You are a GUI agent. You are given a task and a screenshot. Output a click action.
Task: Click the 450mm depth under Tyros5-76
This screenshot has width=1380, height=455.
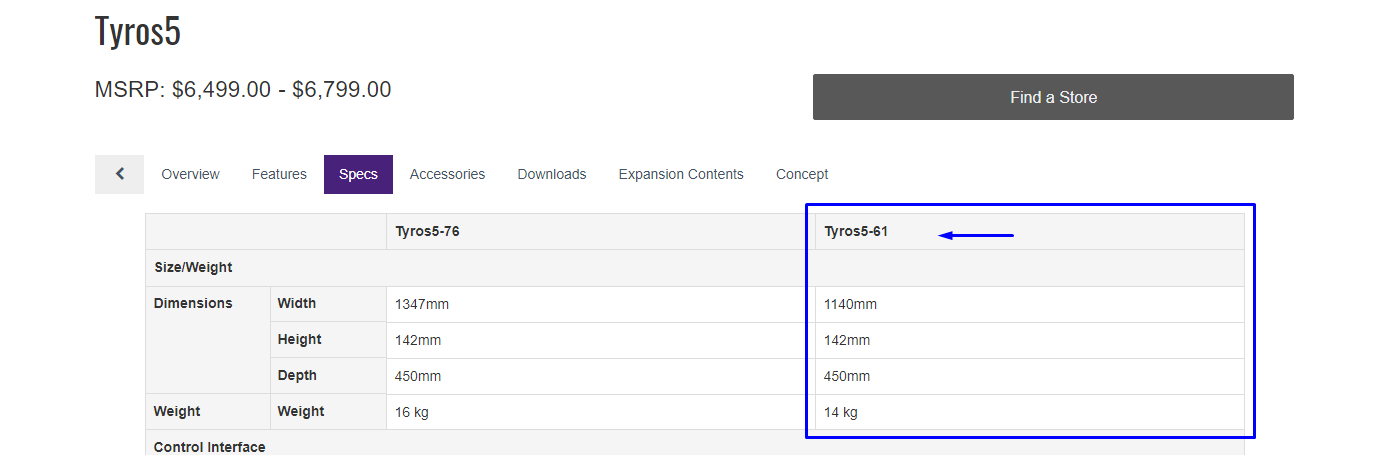(x=418, y=376)
